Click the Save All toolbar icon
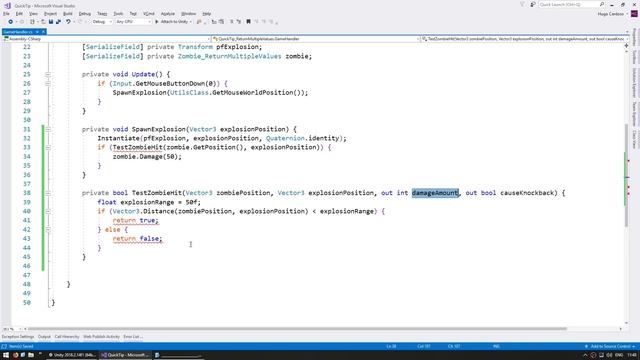The width and height of the screenshot is (640, 360). pos(58,22)
